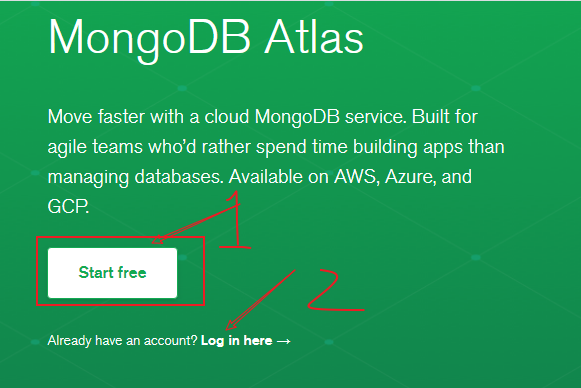The width and height of the screenshot is (581, 388).
Task: Click the word Azure in the description
Action: (410, 176)
